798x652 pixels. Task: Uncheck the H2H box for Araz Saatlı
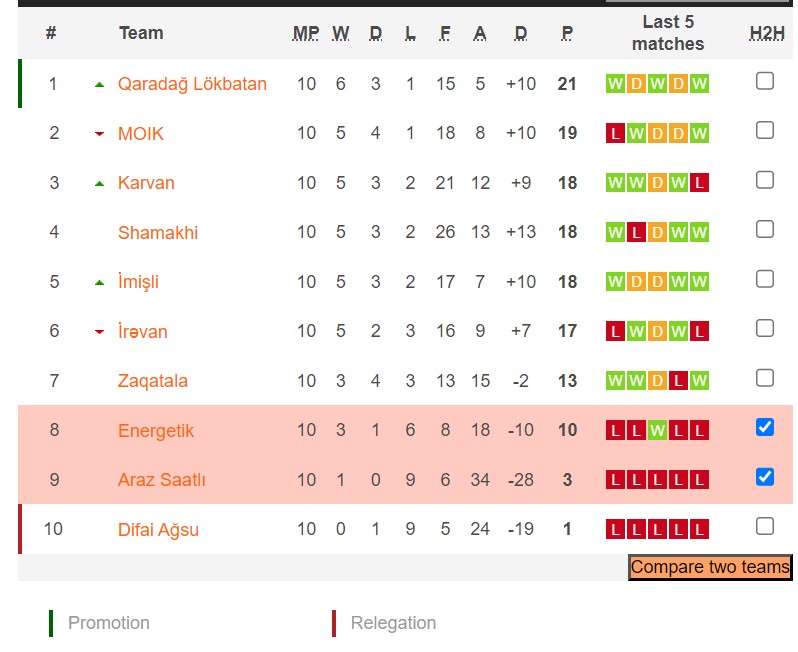coord(765,477)
